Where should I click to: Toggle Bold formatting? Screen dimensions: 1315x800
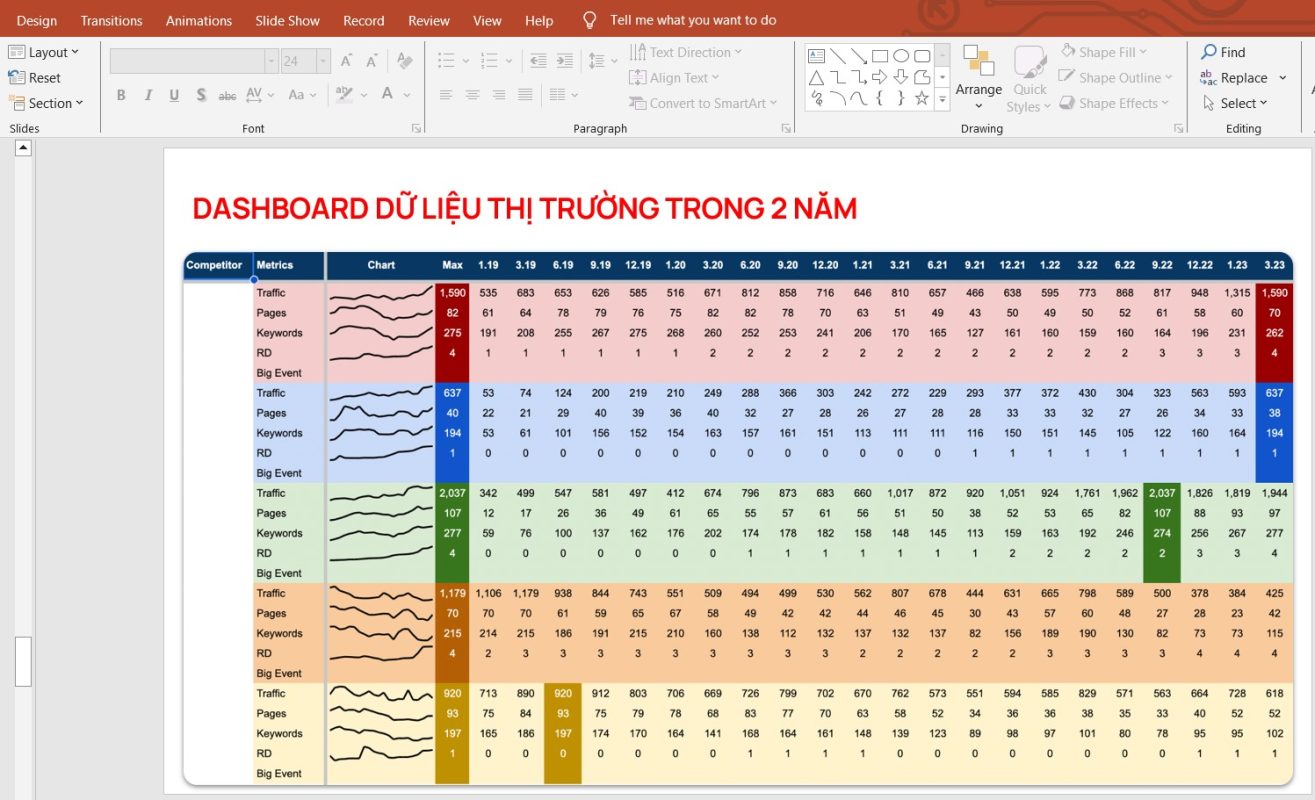point(121,95)
